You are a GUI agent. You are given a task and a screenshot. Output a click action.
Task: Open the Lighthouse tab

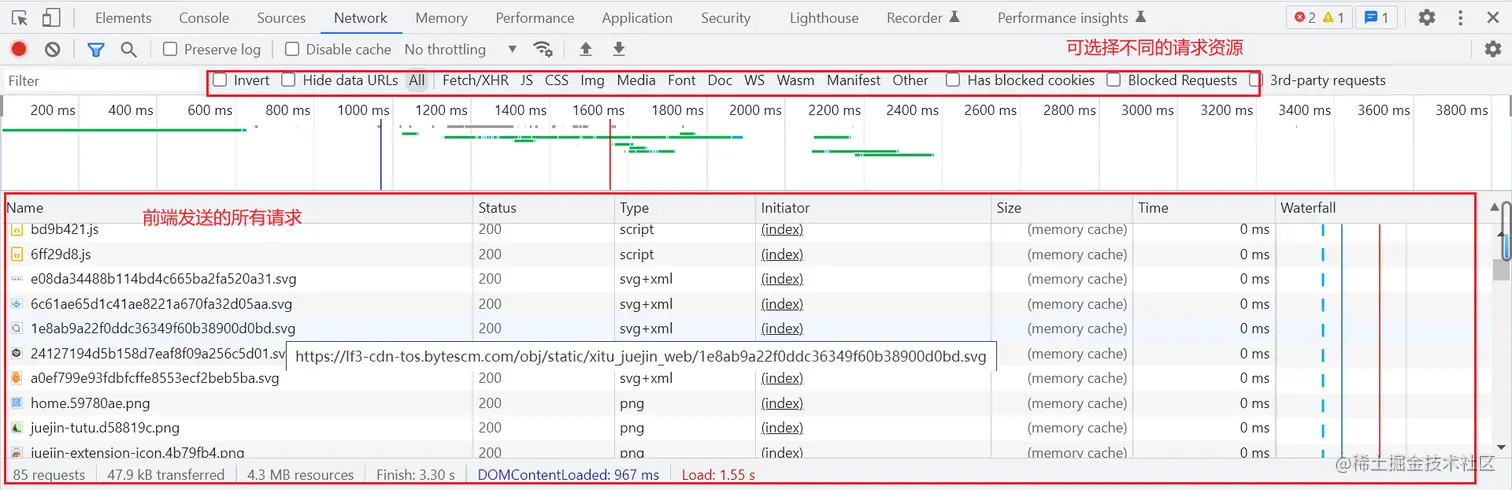[x=824, y=18]
